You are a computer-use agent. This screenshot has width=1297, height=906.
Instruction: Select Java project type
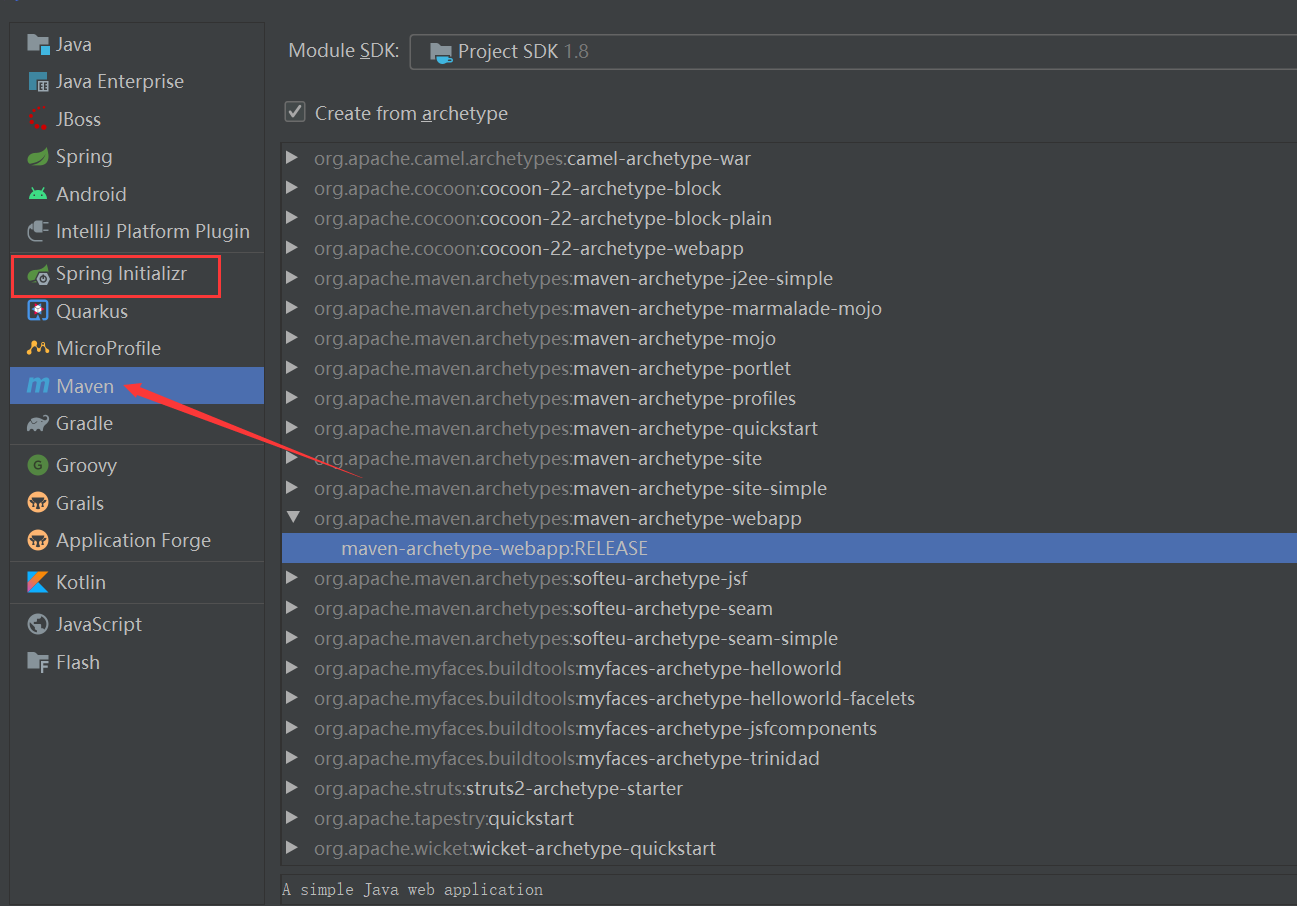(137, 44)
